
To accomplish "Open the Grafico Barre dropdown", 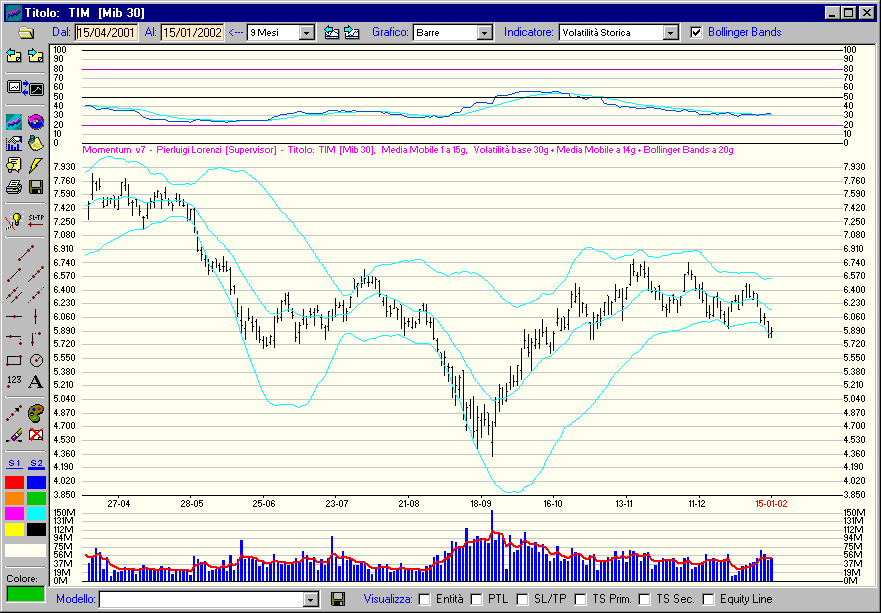I will coord(484,33).
